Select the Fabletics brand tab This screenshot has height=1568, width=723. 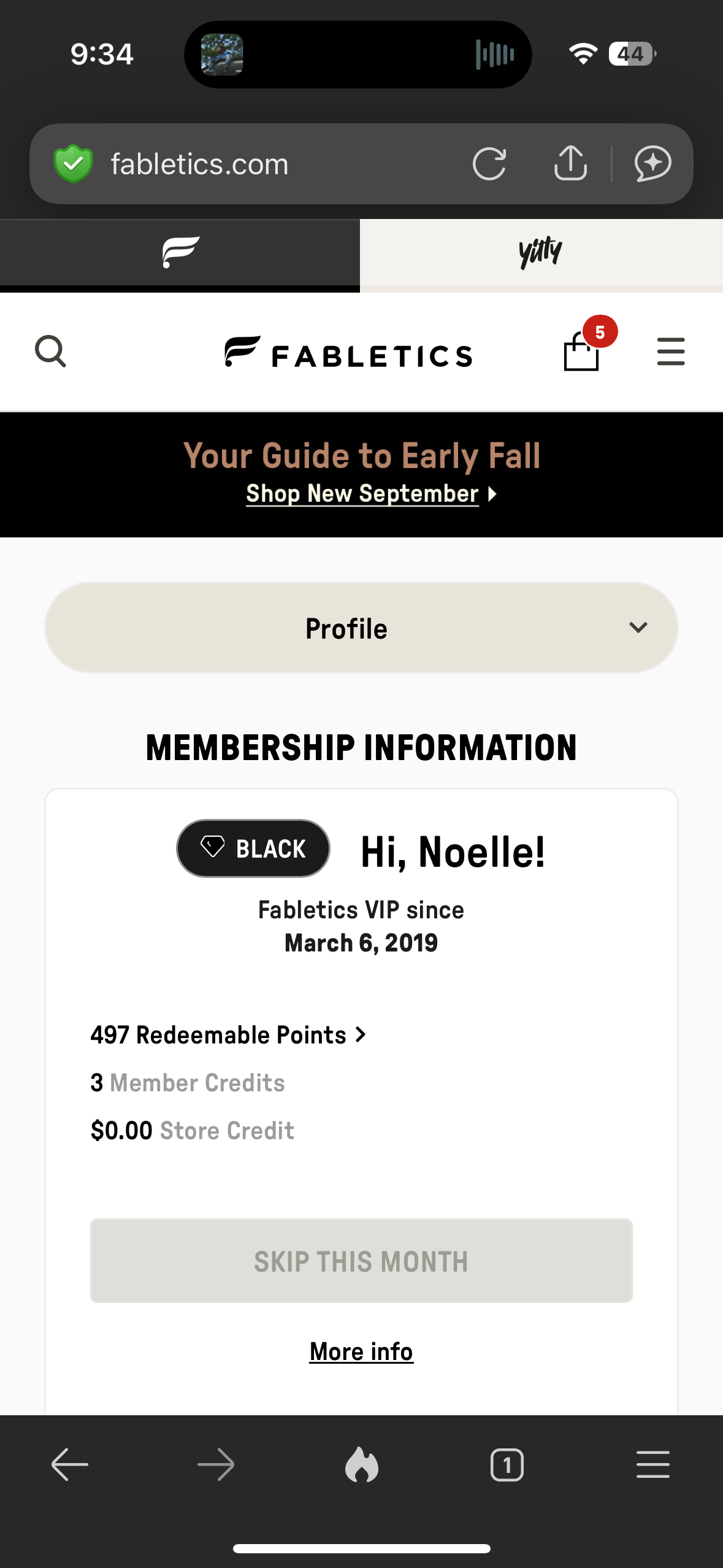coord(180,252)
